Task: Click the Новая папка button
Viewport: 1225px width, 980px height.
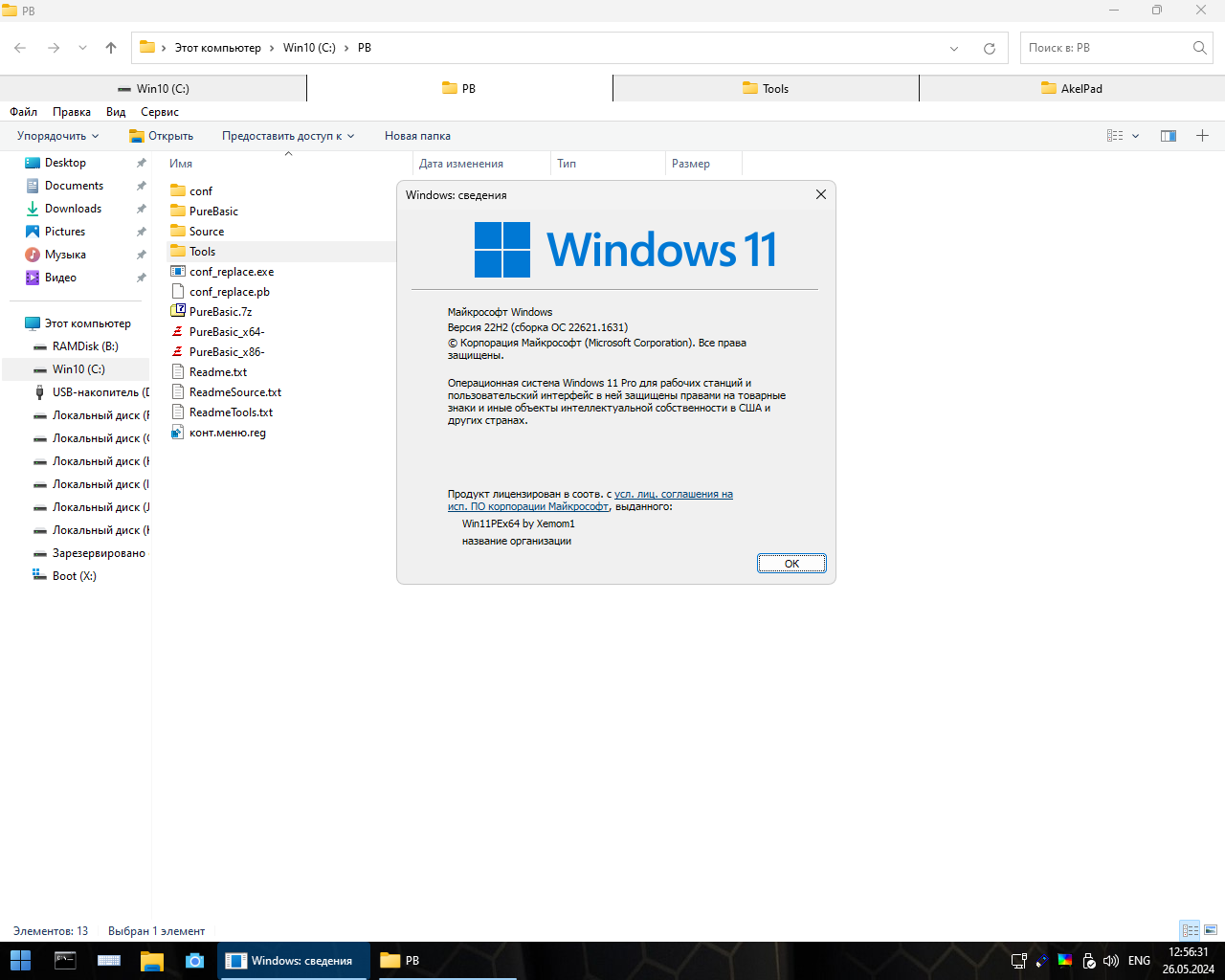Action: 417,136
